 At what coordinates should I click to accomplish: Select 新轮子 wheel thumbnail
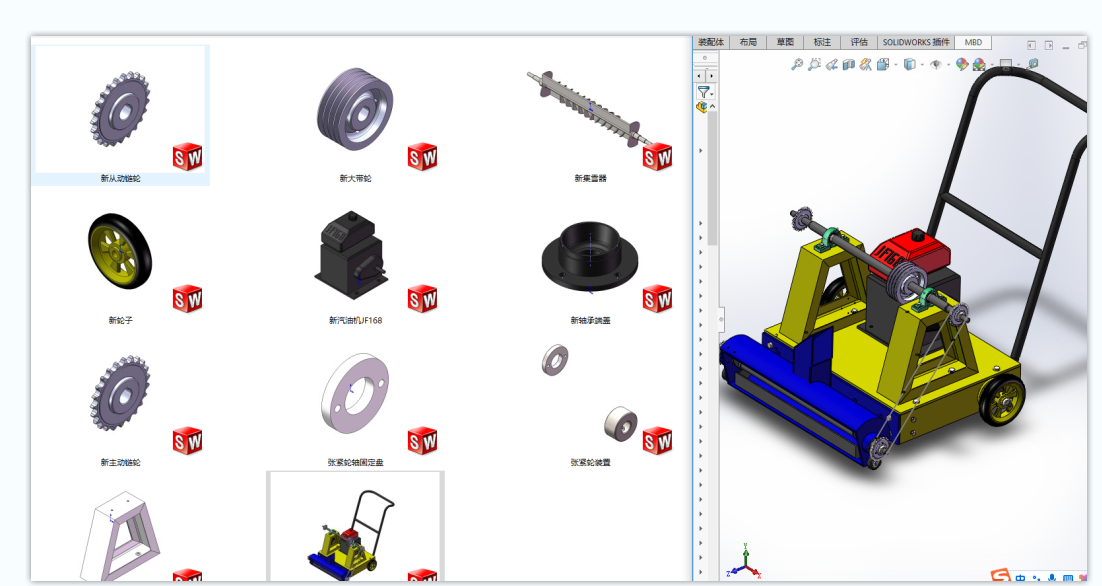(120, 251)
